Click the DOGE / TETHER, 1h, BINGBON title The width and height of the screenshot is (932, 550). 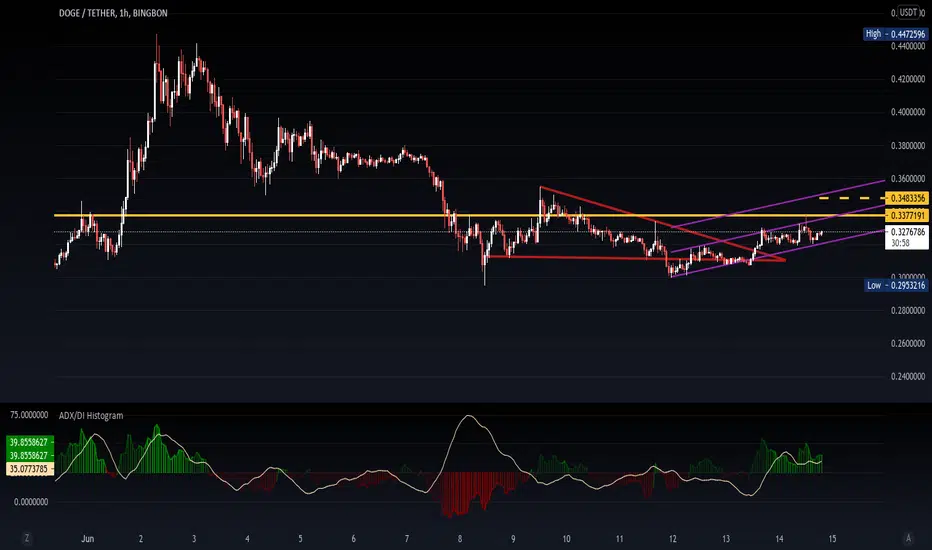click(113, 13)
